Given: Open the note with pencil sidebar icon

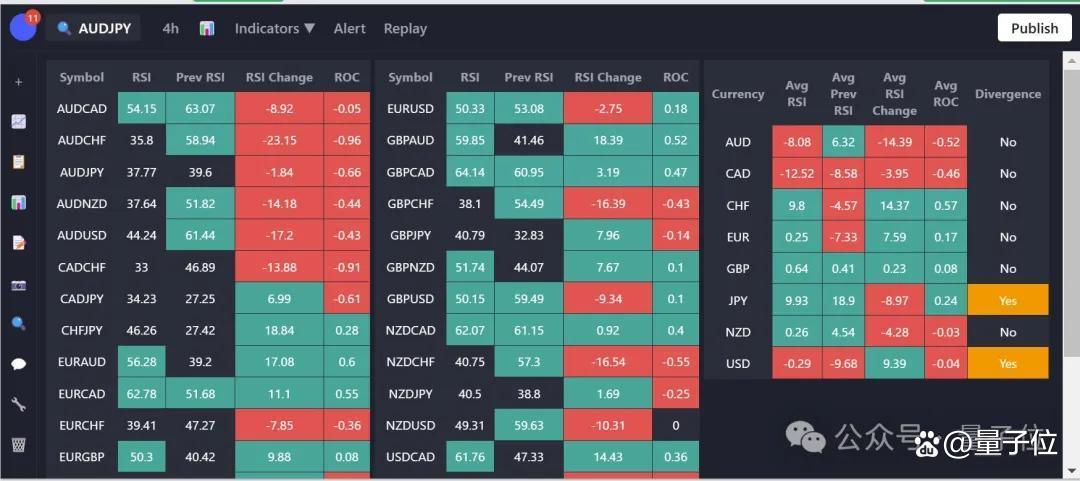Looking at the screenshot, I should click(x=18, y=243).
